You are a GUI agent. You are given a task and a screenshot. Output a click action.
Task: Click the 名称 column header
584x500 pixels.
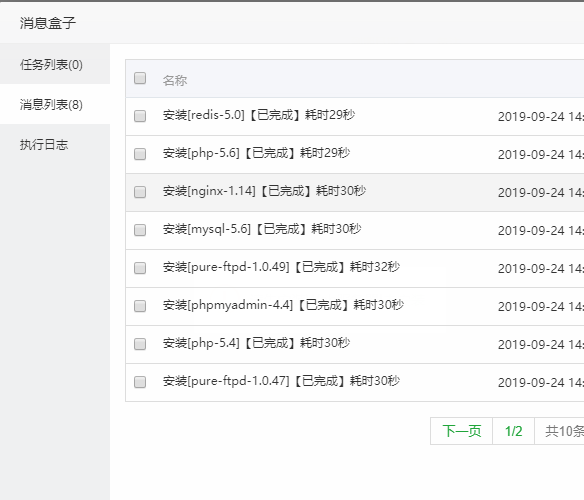coord(175,80)
